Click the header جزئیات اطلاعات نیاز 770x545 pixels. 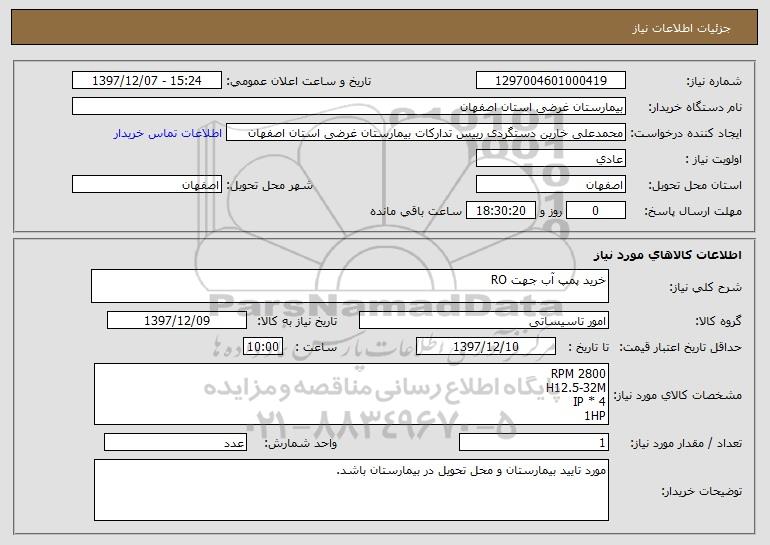pos(681,28)
